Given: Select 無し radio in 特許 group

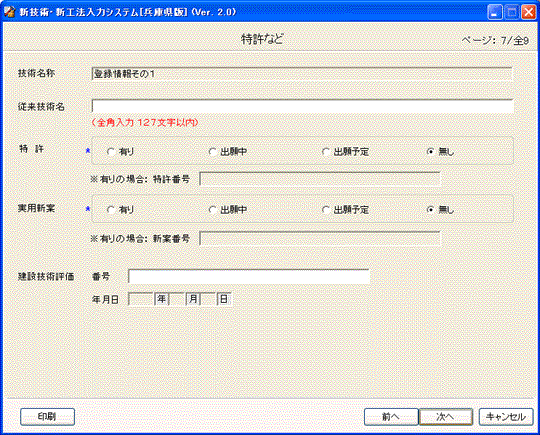Looking at the screenshot, I should pos(430,152).
